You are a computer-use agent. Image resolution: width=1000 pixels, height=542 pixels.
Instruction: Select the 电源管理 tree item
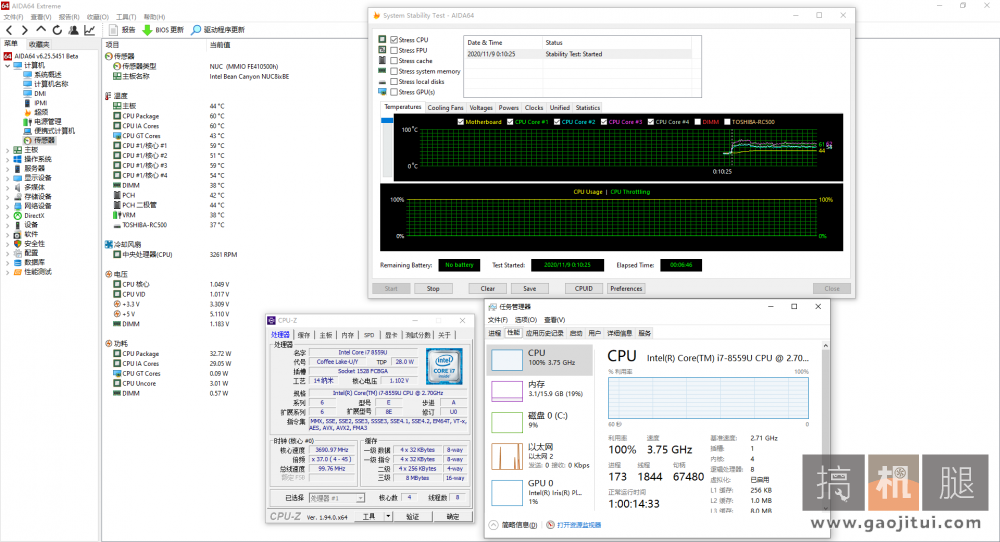[42, 122]
